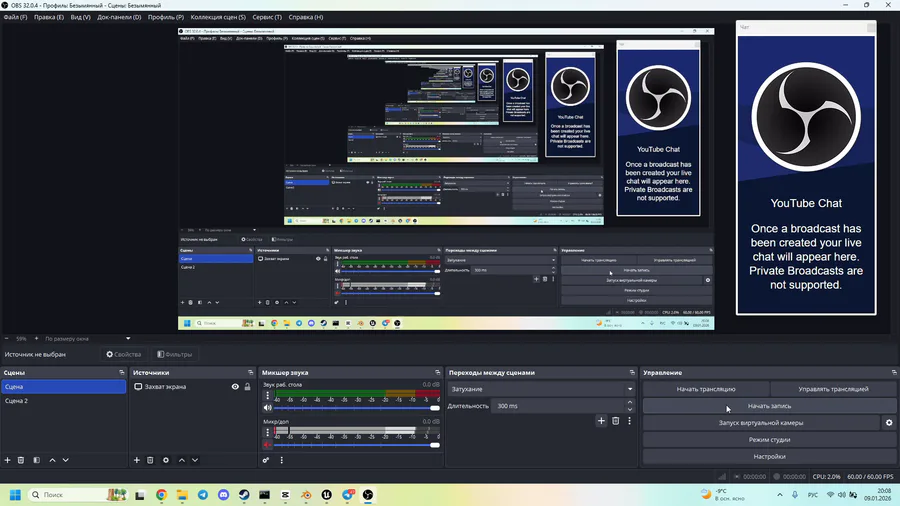Undock the Переходы между сценами panel
This screenshot has height=506, width=900.
[x=632, y=372]
